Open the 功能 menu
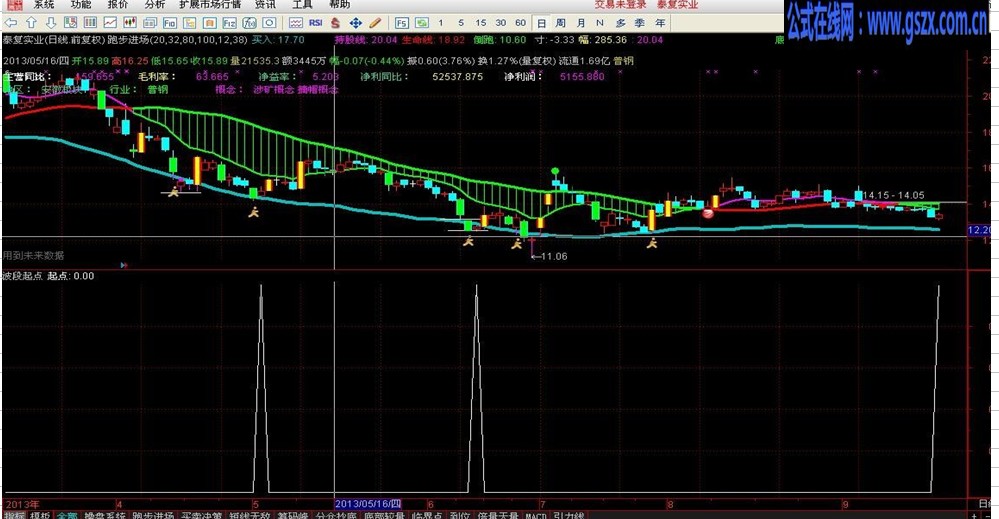Image resolution: width=999 pixels, height=519 pixels. [x=81, y=4]
